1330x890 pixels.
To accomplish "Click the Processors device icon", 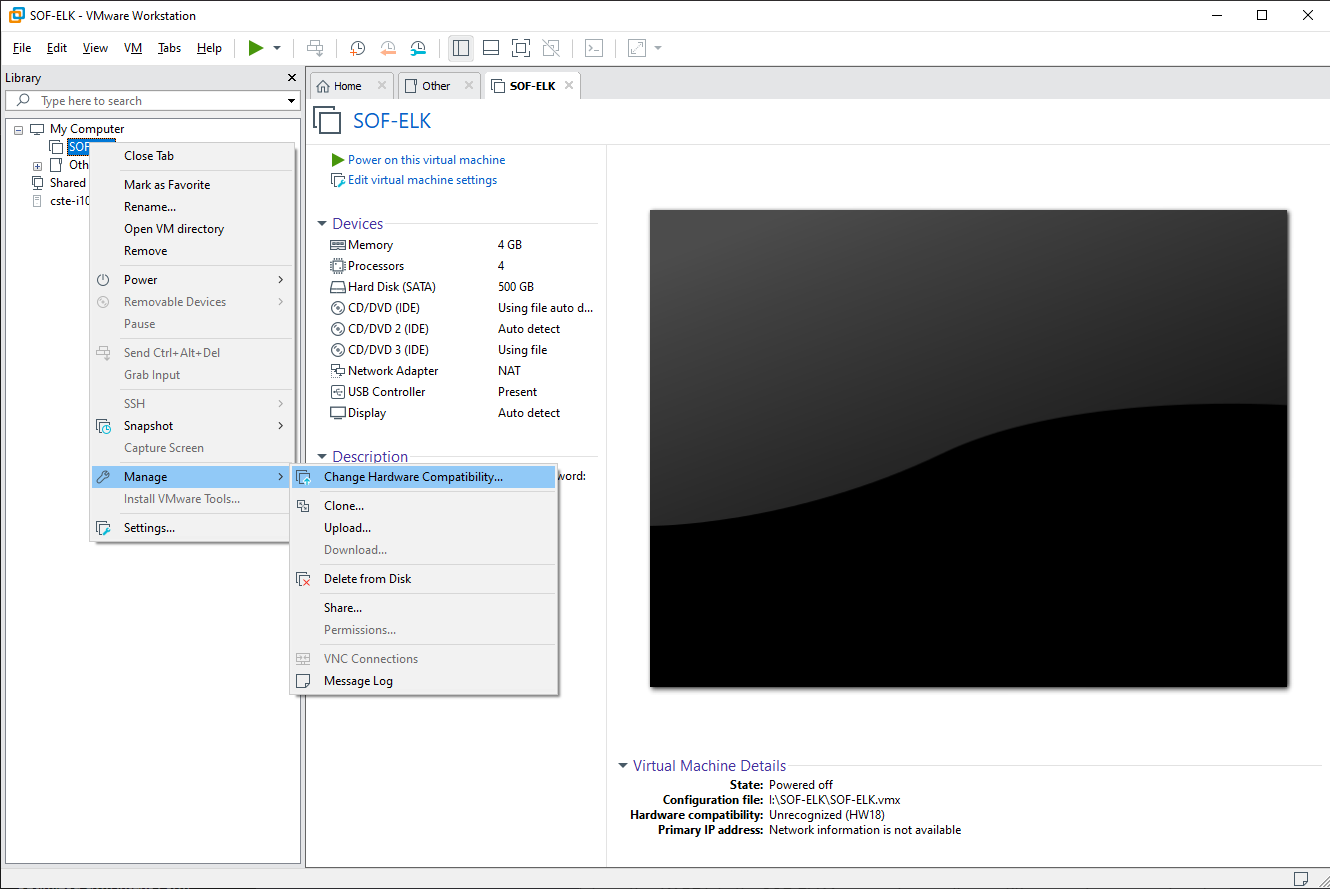I will [x=337, y=266].
